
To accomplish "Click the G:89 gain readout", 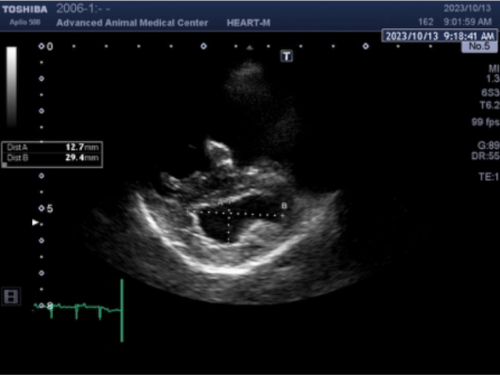I will (488, 145).
